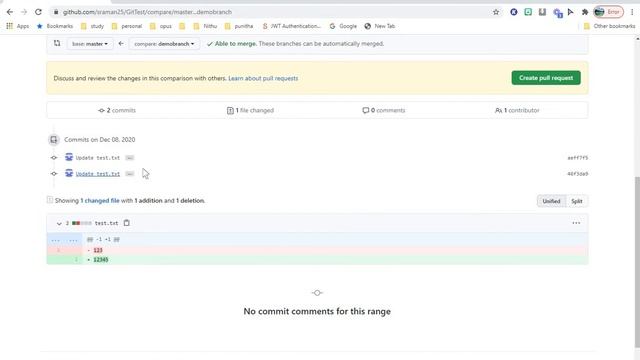Open Learn about pull requests link
The width and height of the screenshot is (640, 360).
coord(263,78)
